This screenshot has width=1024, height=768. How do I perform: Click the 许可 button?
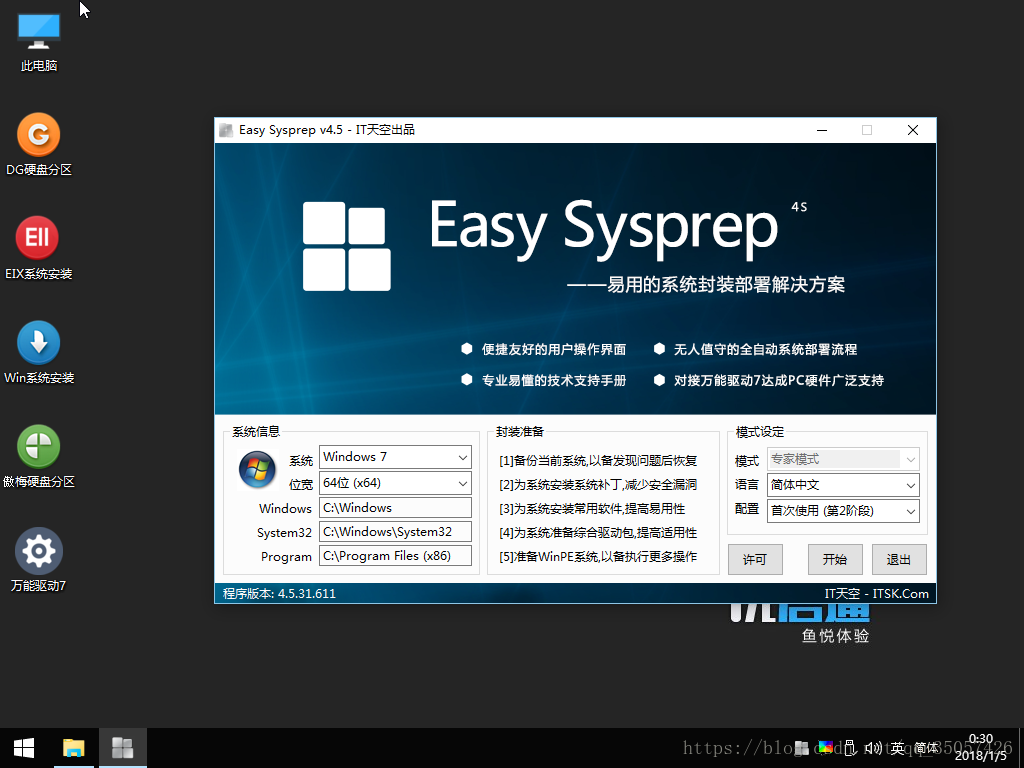[x=755, y=560]
